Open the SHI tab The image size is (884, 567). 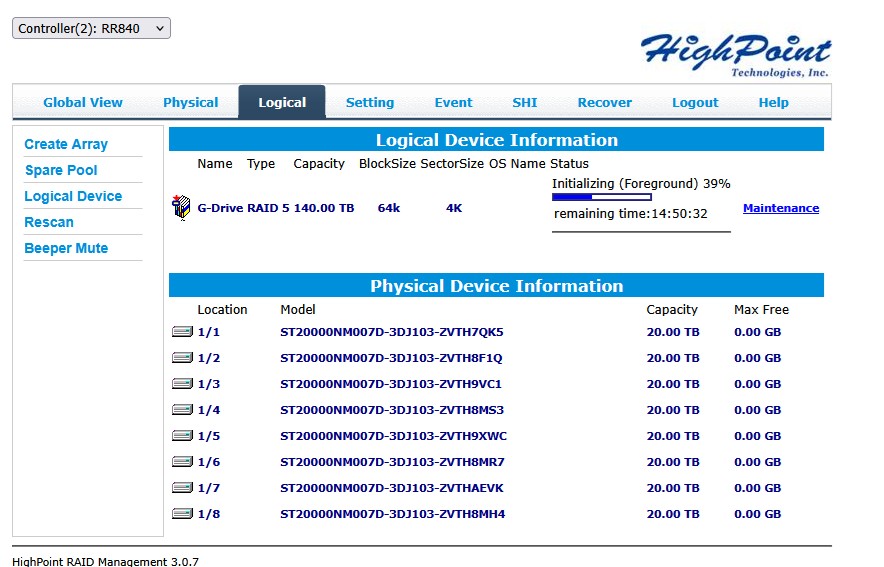[525, 103]
